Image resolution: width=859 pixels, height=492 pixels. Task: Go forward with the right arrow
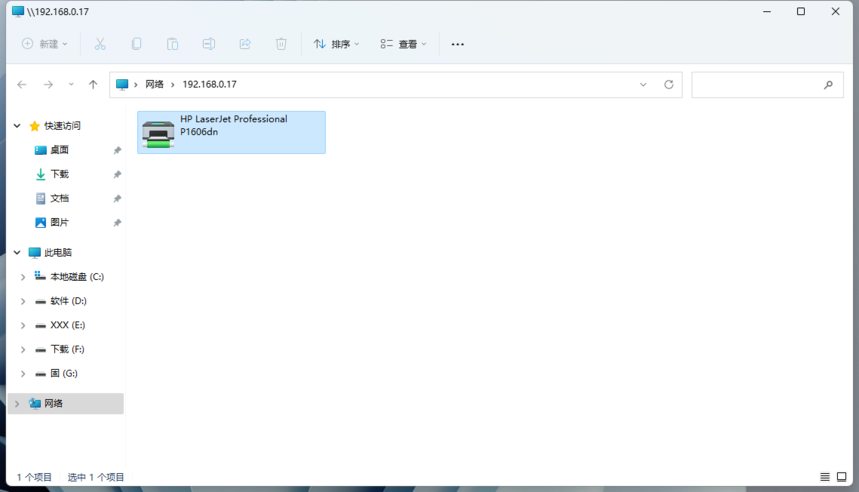coord(48,84)
